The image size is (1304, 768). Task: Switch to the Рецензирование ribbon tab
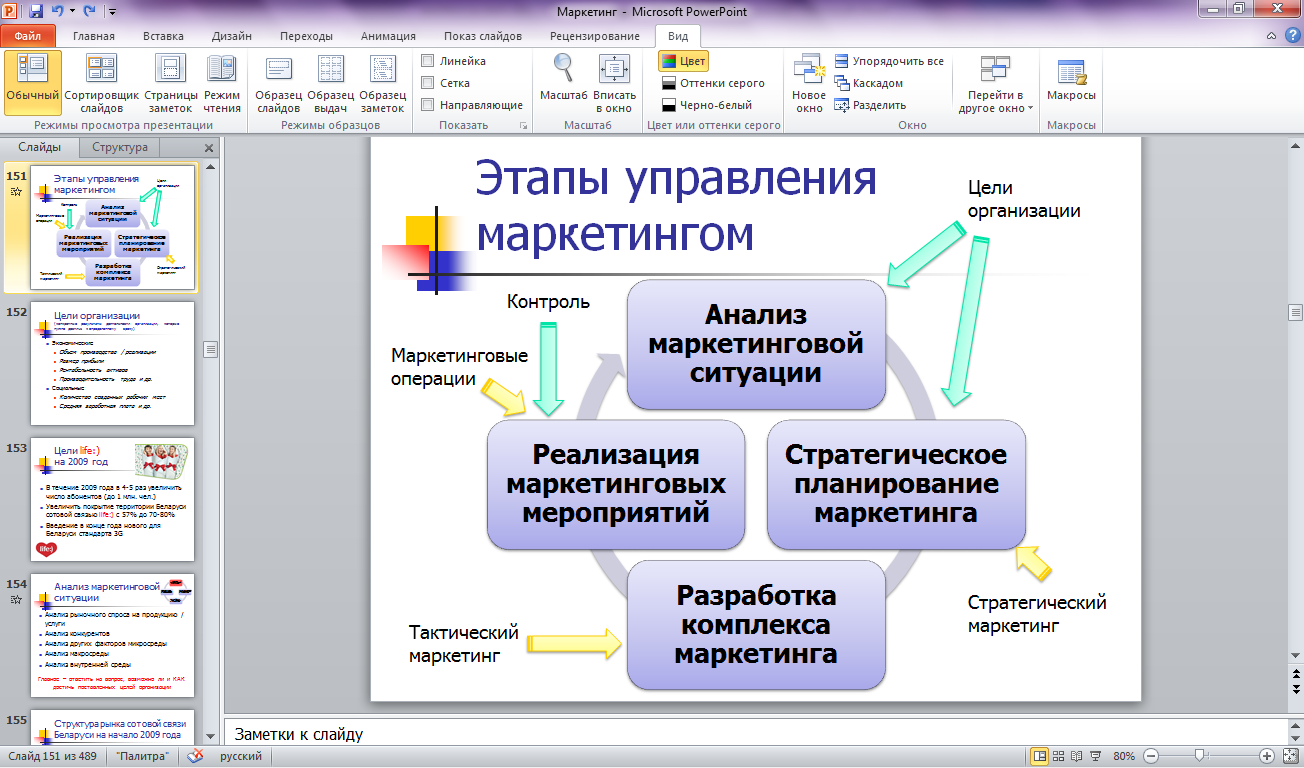[595, 36]
